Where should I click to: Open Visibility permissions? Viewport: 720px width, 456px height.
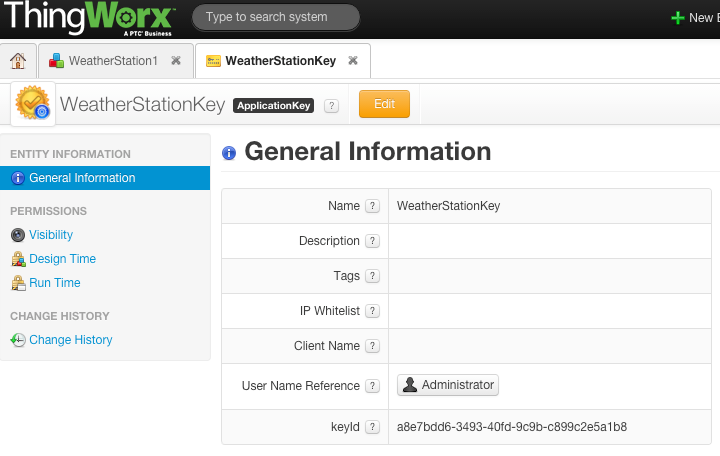51,235
